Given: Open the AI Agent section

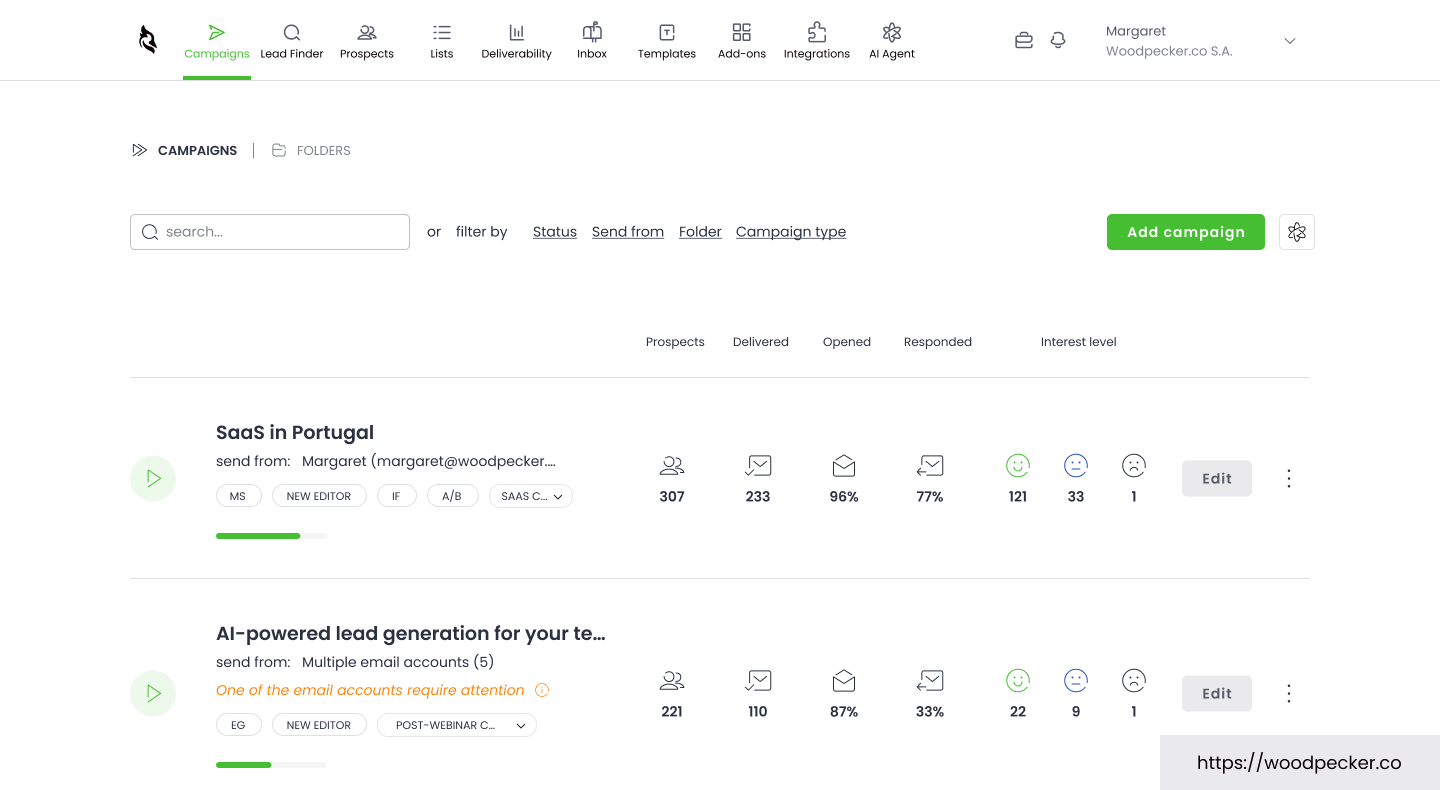Looking at the screenshot, I should click(x=892, y=42).
